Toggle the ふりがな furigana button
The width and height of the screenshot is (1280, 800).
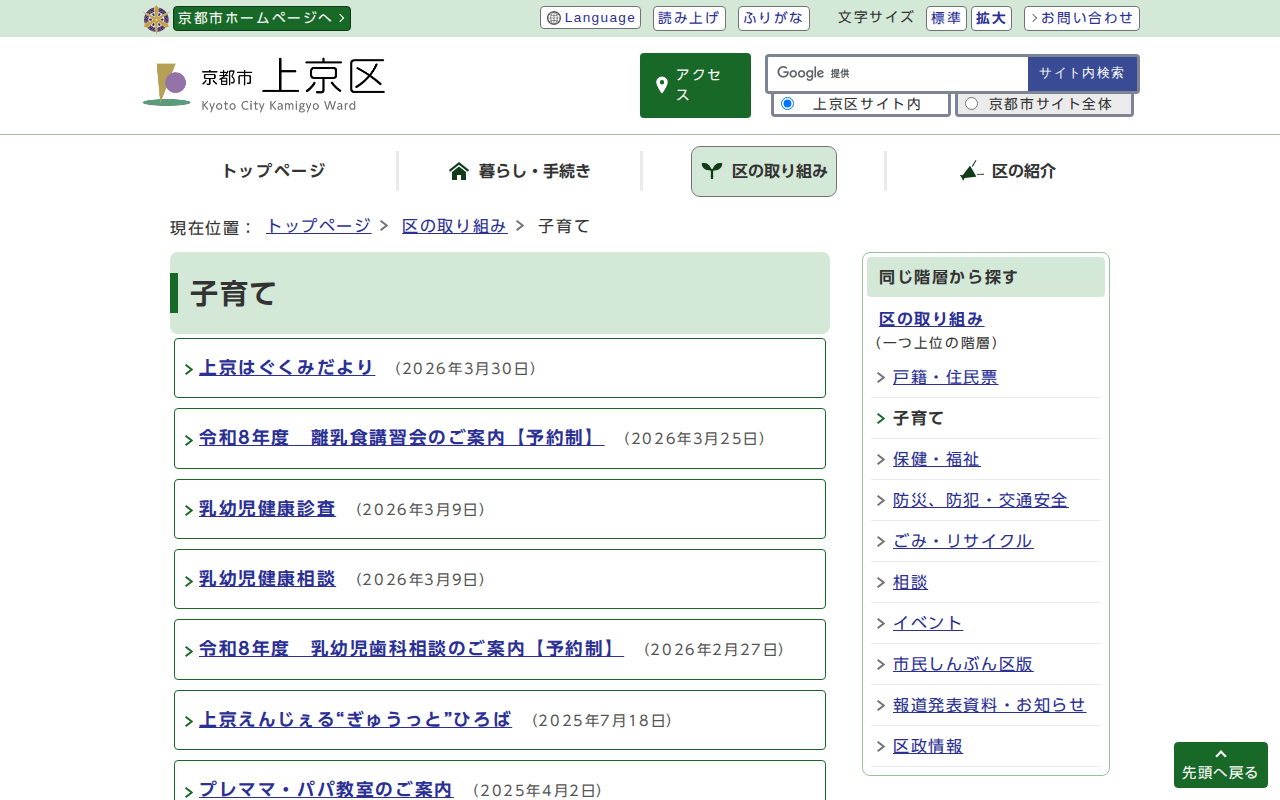pyautogui.click(x=773, y=18)
